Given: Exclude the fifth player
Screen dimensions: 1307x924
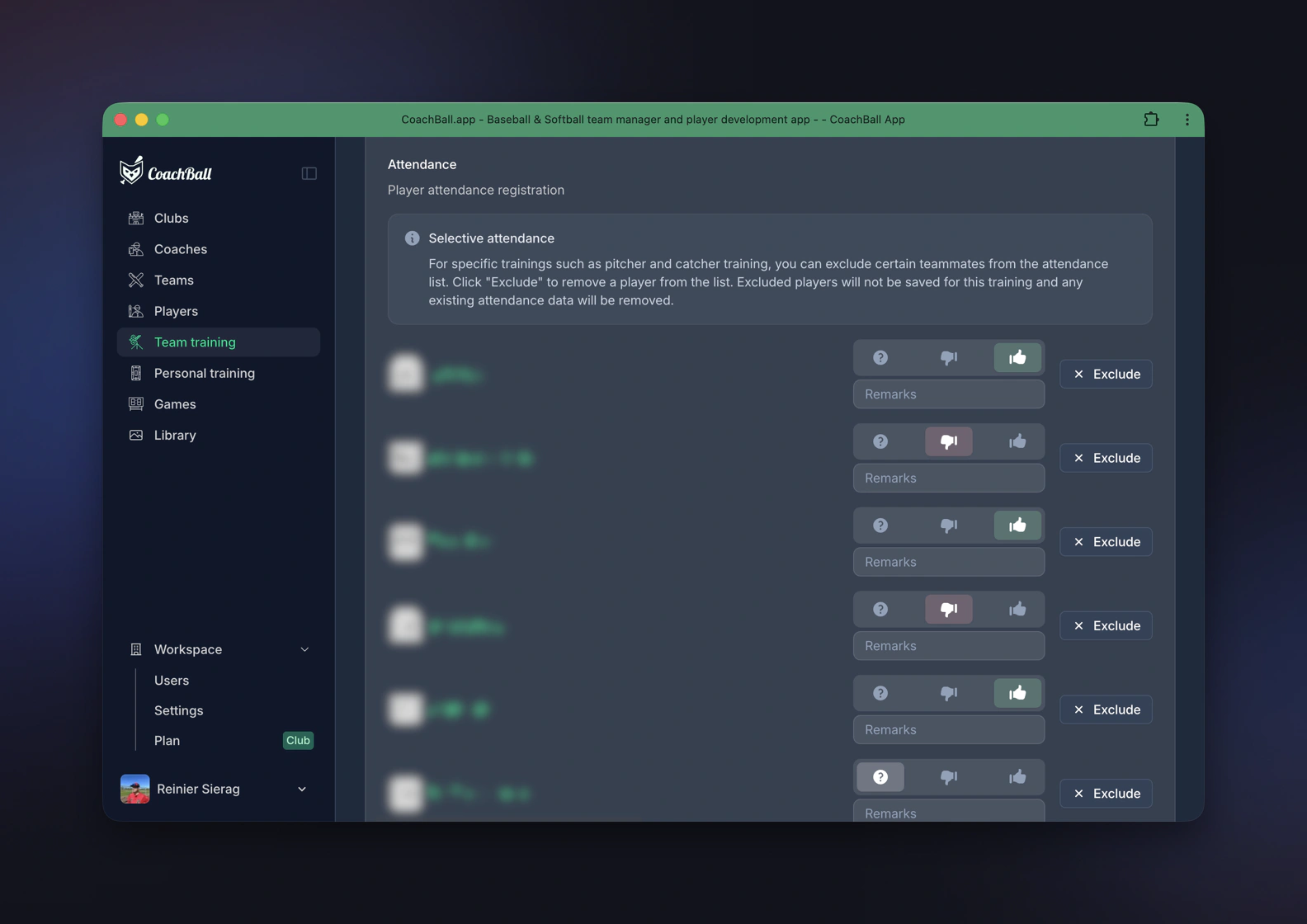Looking at the screenshot, I should pos(1106,709).
